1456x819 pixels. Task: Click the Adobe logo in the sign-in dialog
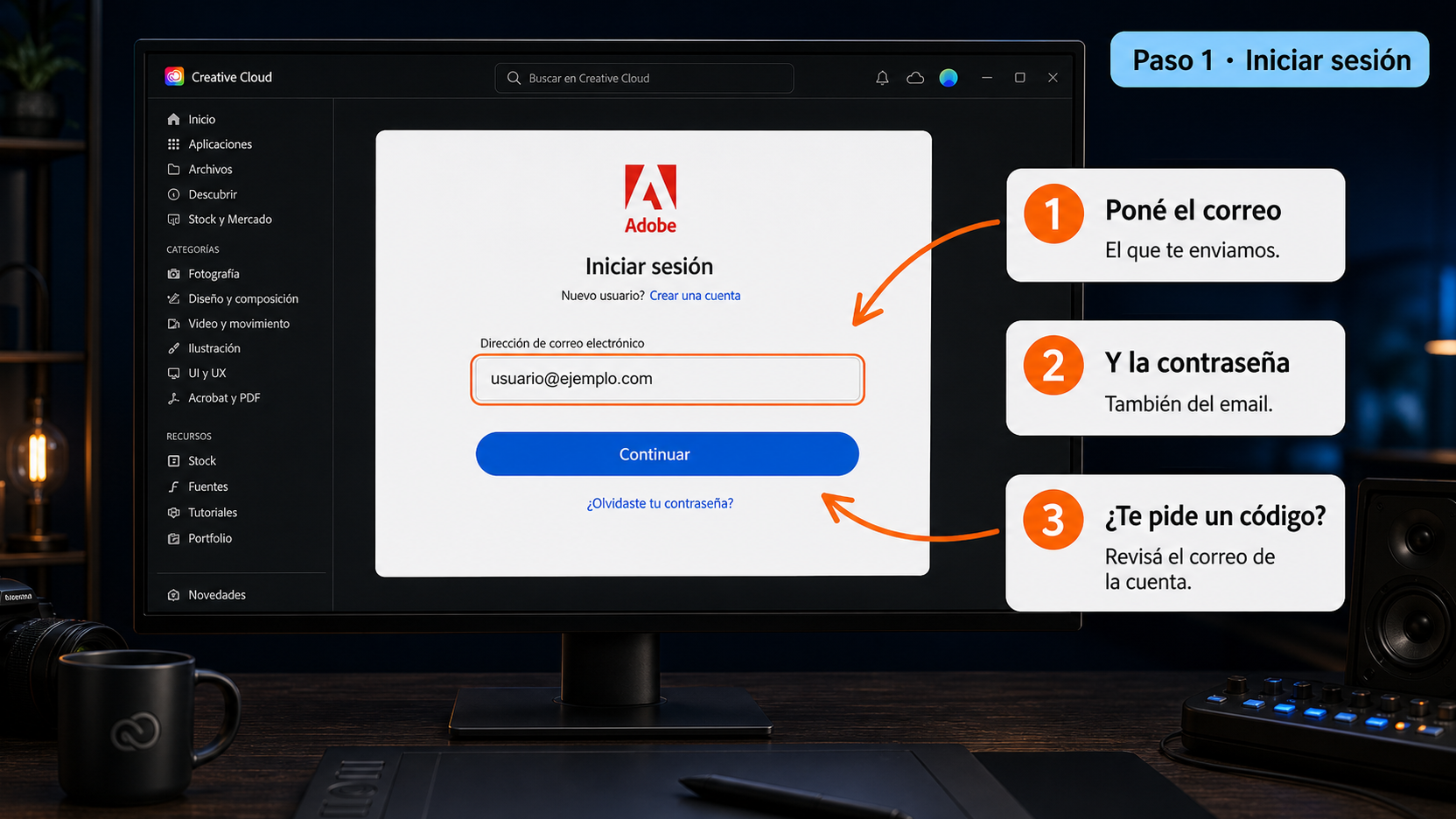(x=650, y=199)
